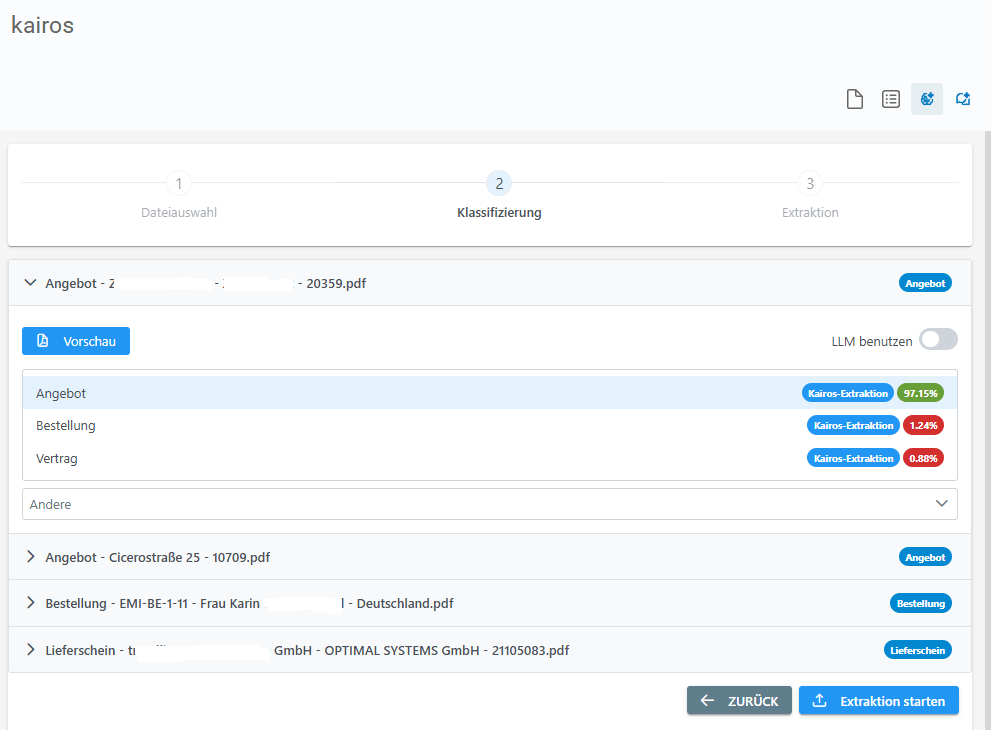Open the list view icon in toolbar
Image resolution: width=991 pixels, height=730 pixels.
coord(891,99)
